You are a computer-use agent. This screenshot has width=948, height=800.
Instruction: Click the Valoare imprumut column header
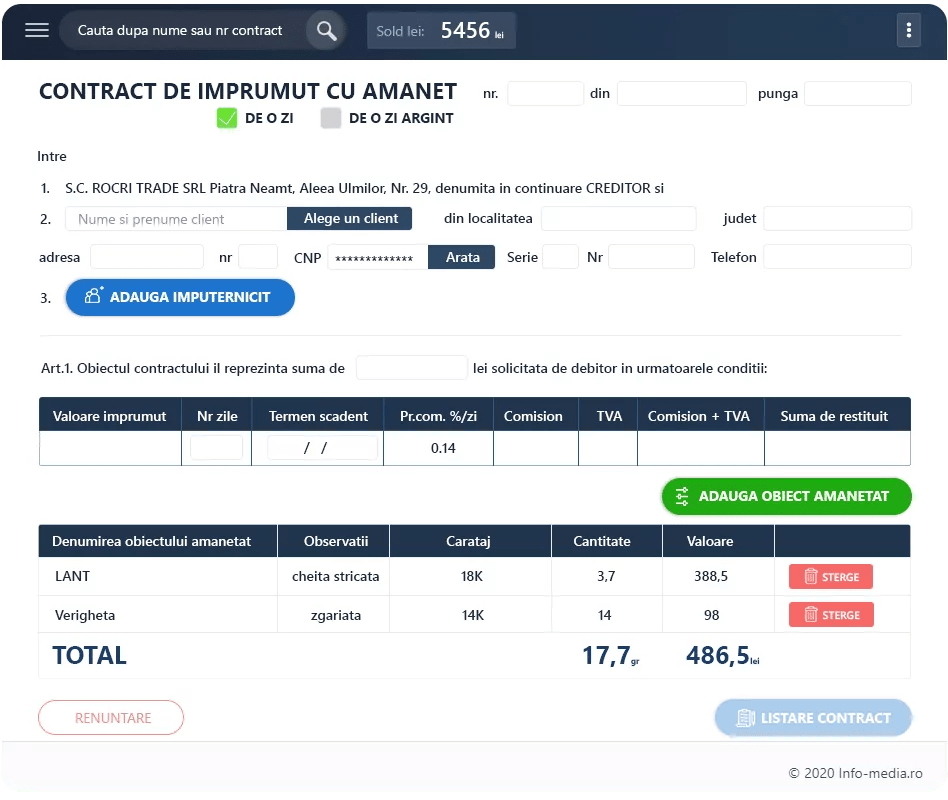point(110,416)
